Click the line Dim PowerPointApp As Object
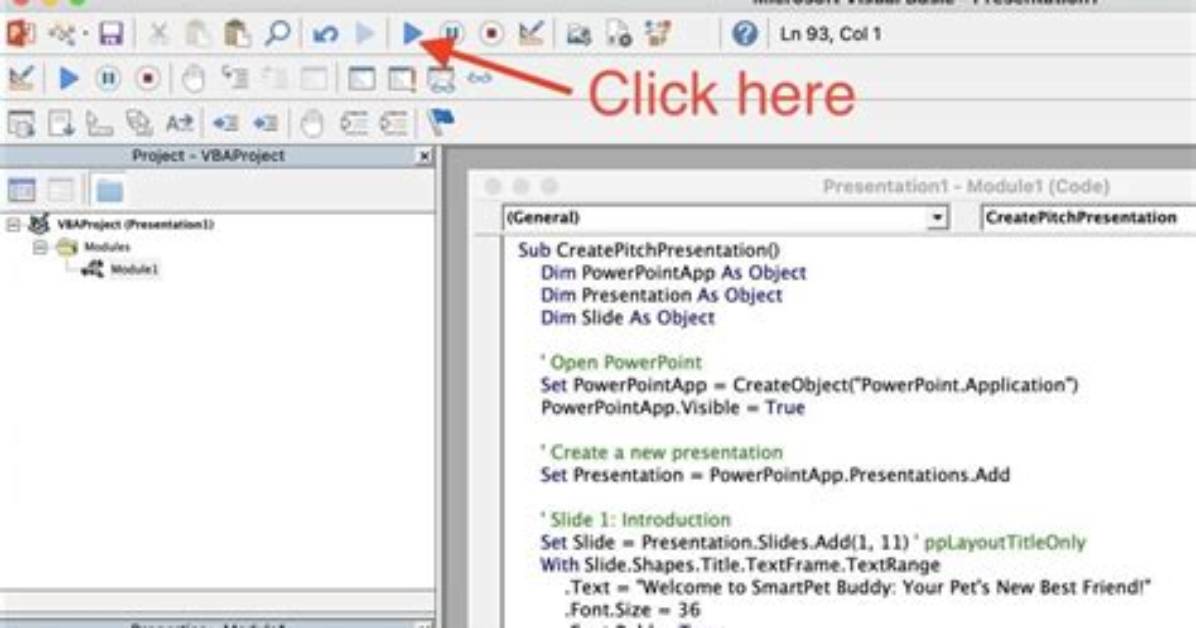Screen dimensions: 1196x628 click(x=673, y=272)
